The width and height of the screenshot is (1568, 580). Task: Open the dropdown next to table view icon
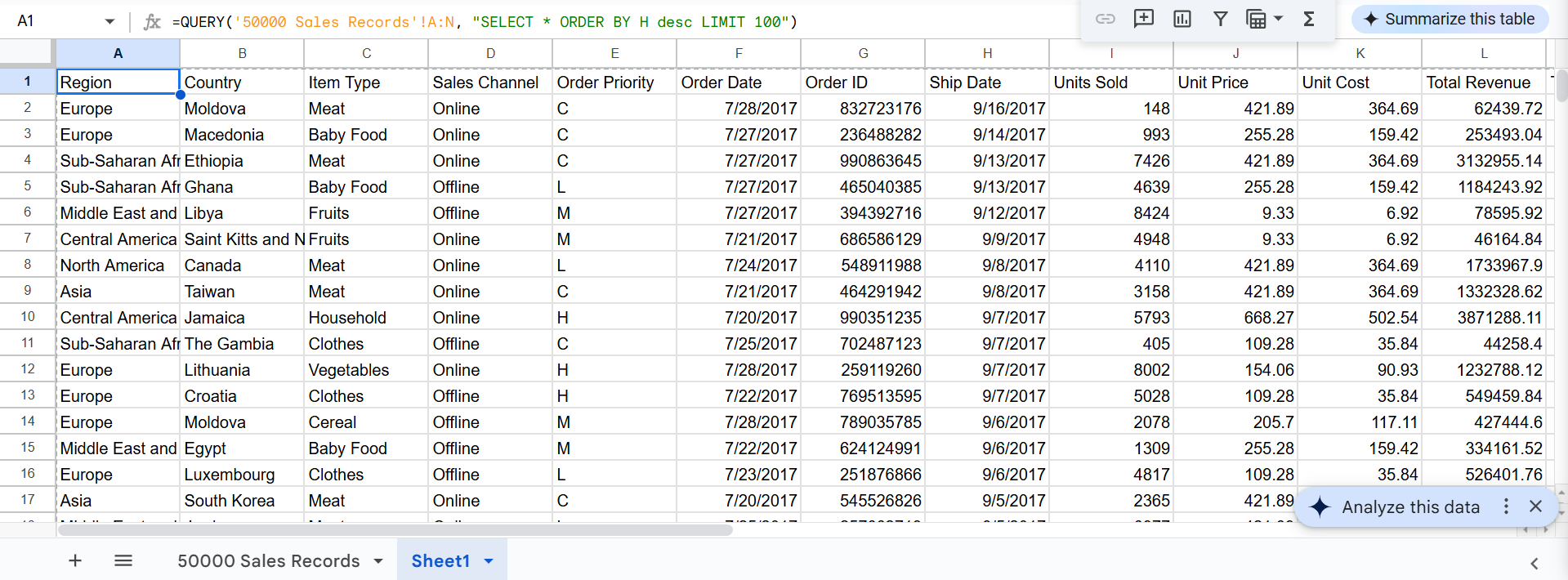pos(1279,19)
